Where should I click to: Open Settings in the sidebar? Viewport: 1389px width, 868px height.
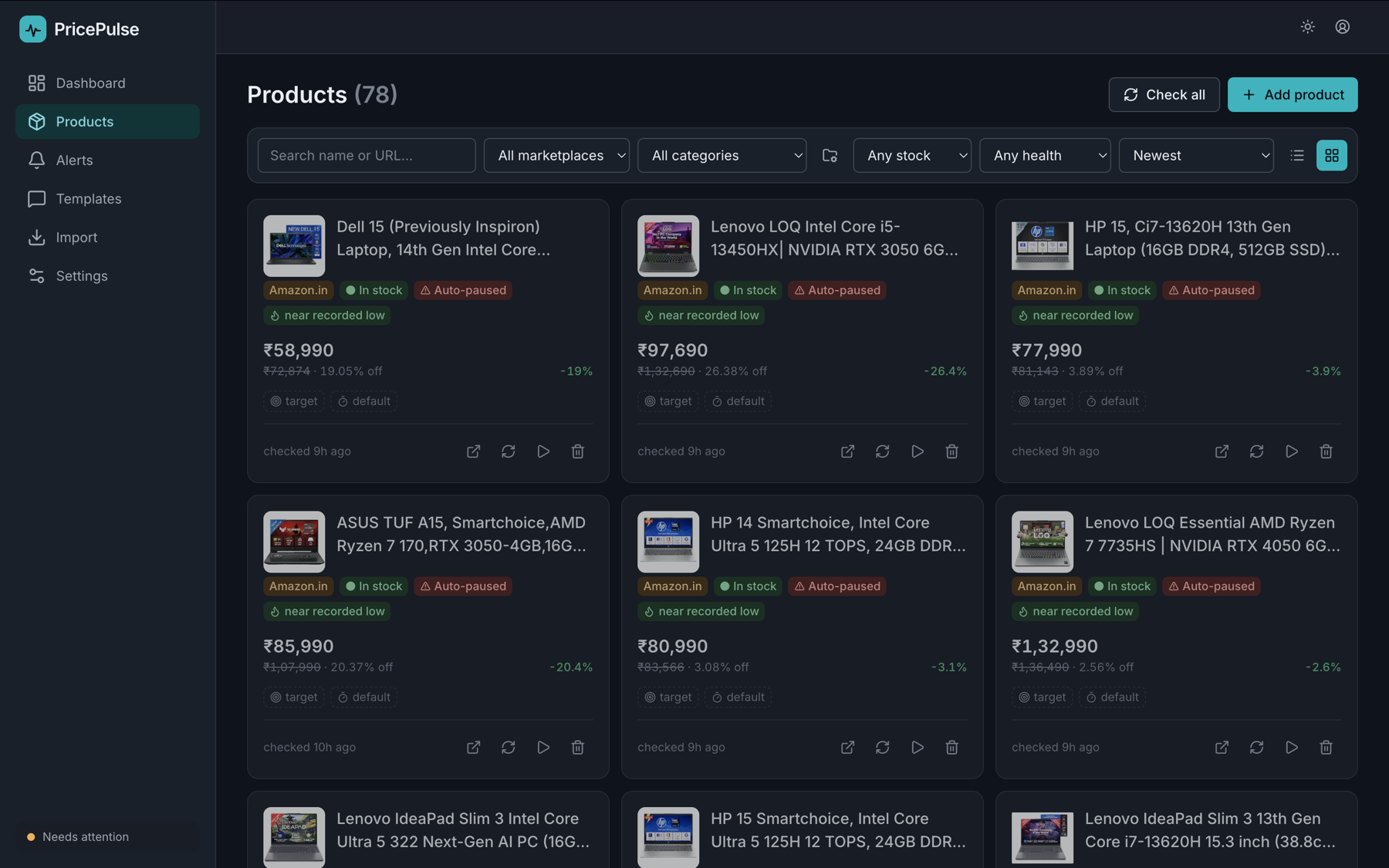(x=107, y=275)
